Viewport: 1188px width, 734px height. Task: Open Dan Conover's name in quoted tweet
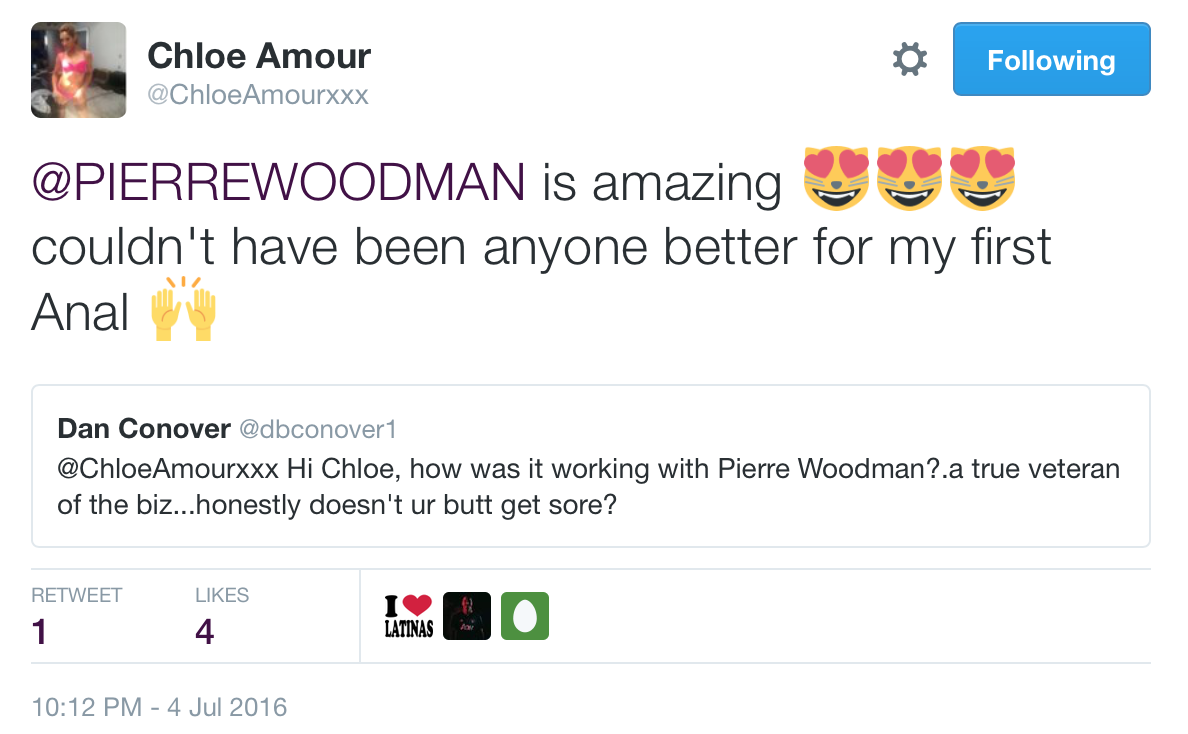(144, 429)
